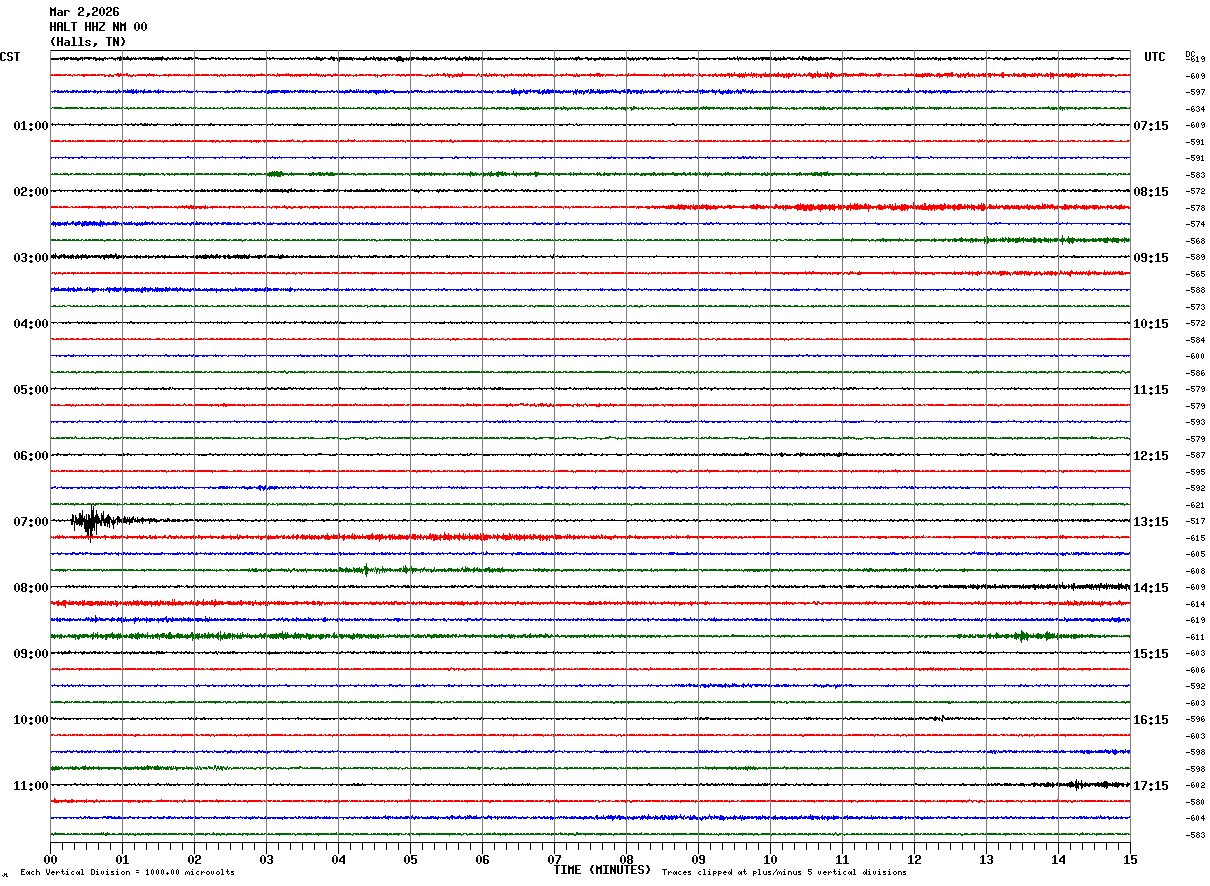1210x886 pixels.
Task: Click the DC value -634
Action: [x=1195, y=109]
